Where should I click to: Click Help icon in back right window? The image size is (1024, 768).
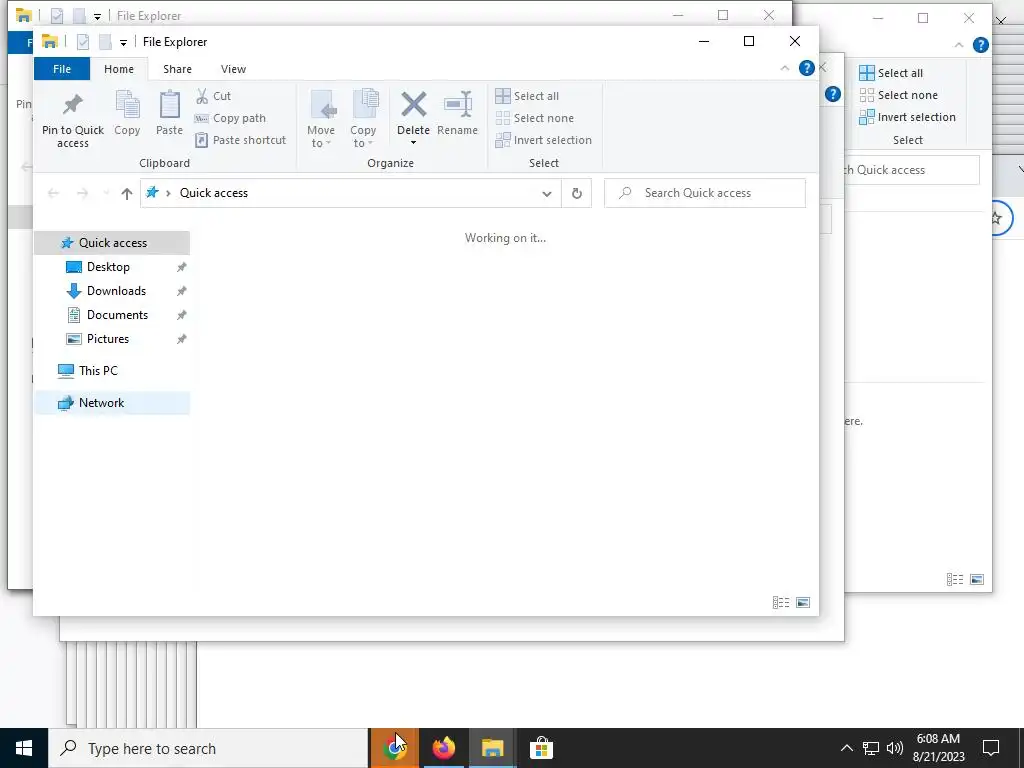pos(980,45)
